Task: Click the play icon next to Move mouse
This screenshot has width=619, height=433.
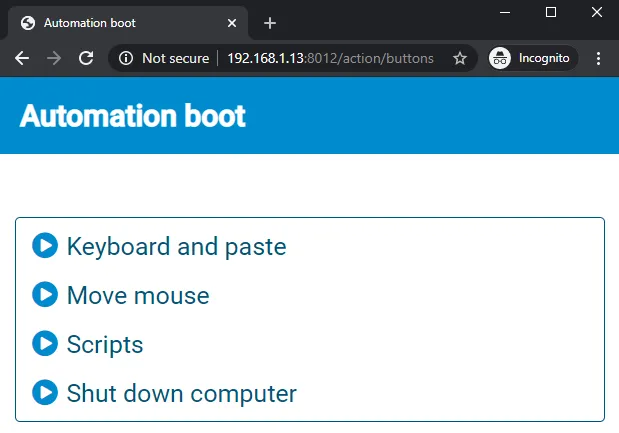Action: click(45, 295)
